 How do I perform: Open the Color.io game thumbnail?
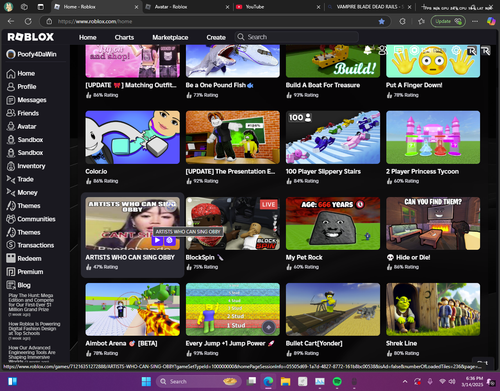133,137
